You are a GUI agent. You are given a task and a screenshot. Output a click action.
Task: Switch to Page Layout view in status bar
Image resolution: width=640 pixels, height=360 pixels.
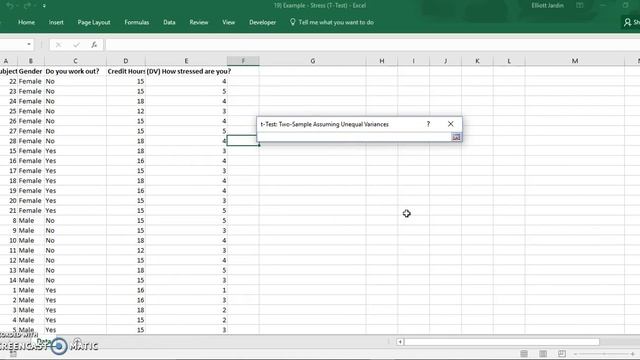tap(543, 353)
